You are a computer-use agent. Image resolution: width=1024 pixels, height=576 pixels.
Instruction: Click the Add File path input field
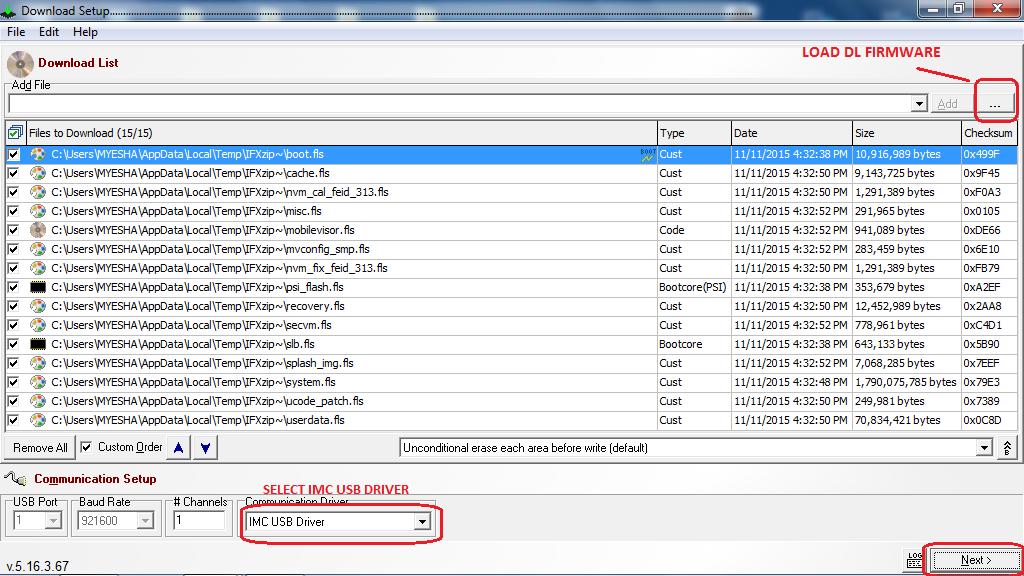[x=460, y=104]
